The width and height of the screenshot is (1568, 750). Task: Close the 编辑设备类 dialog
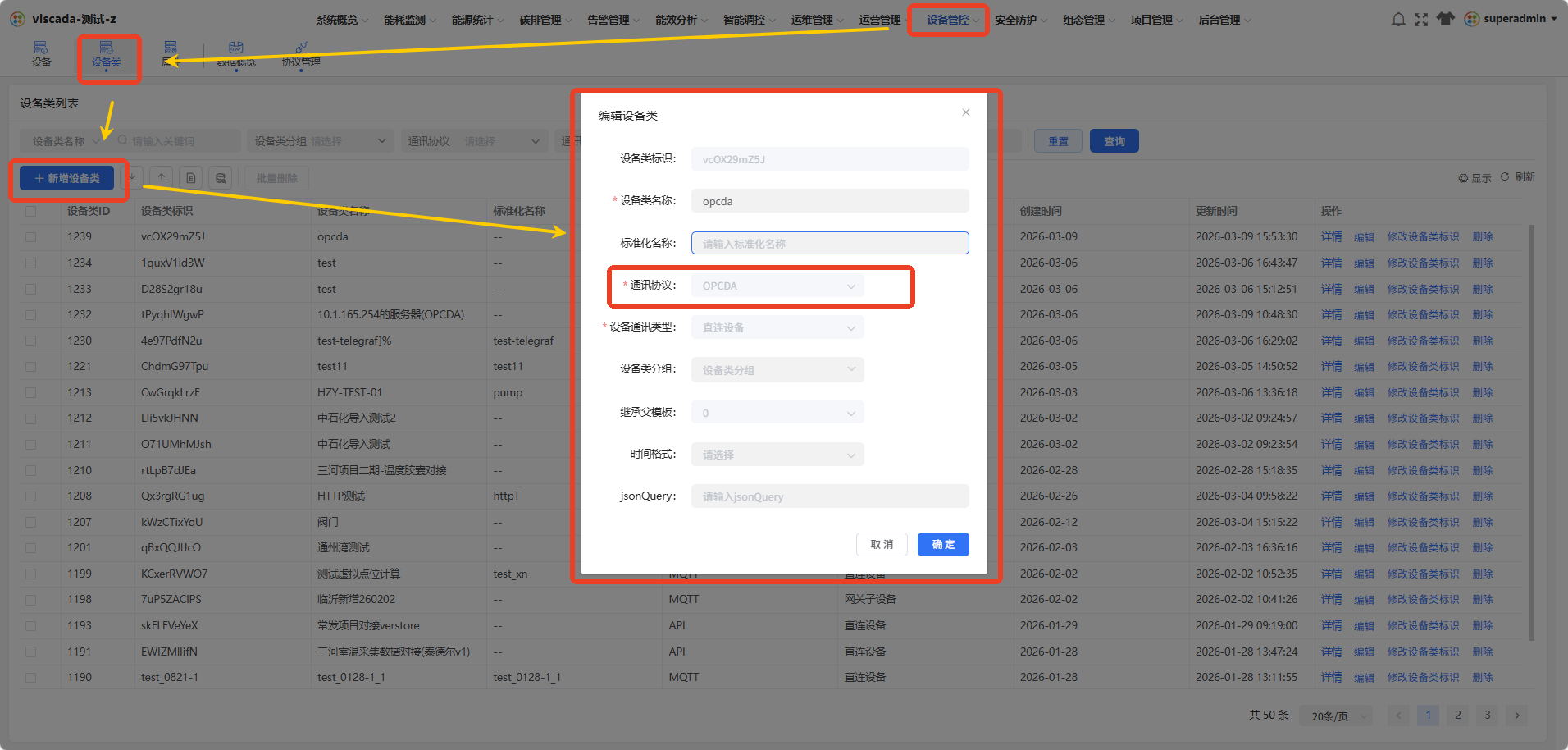pyautogui.click(x=966, y=112)
